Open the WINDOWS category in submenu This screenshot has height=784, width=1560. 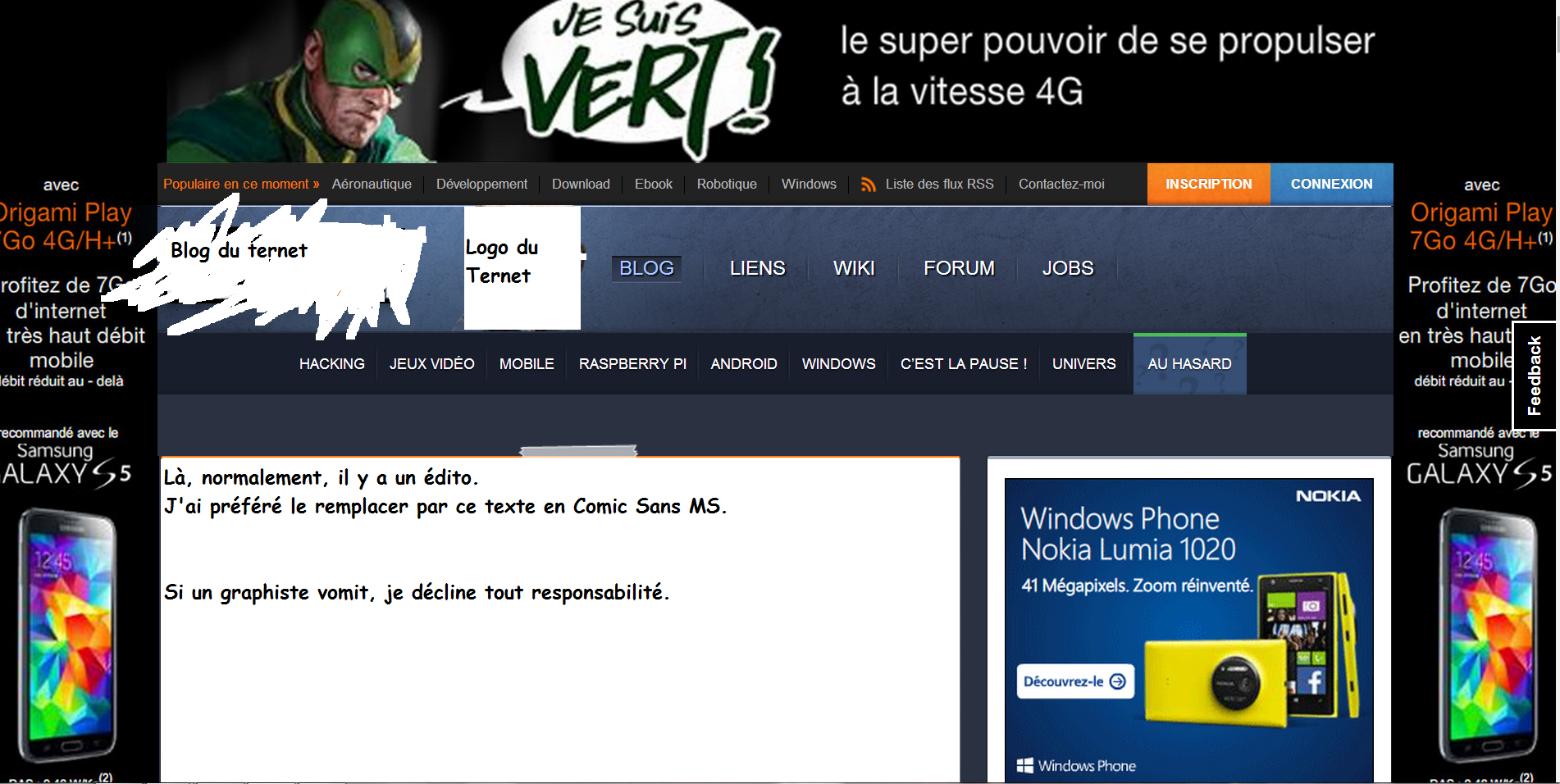click(x=839, y=364)
